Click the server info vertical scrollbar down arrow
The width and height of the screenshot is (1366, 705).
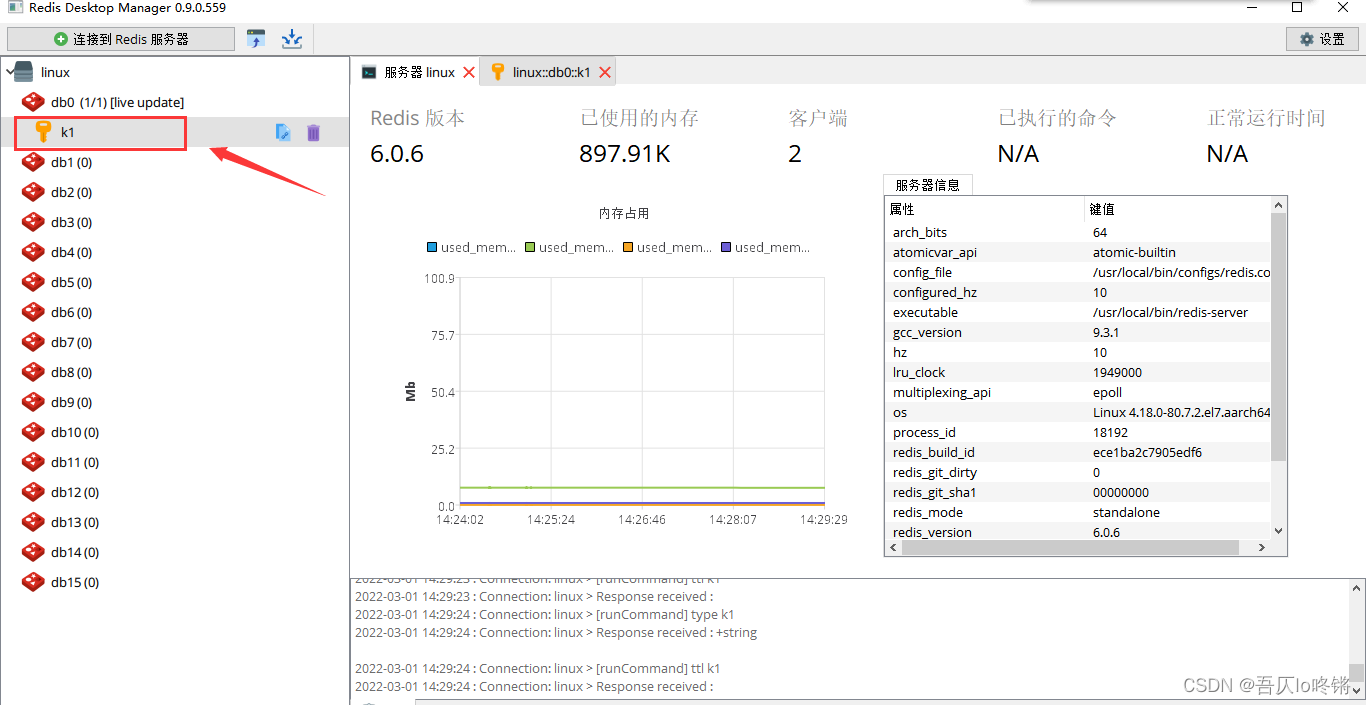[1278, 531]
